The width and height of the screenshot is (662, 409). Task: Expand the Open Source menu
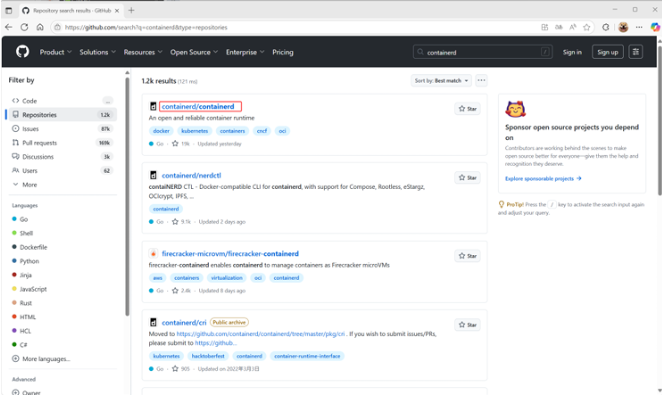pos(194,52)
